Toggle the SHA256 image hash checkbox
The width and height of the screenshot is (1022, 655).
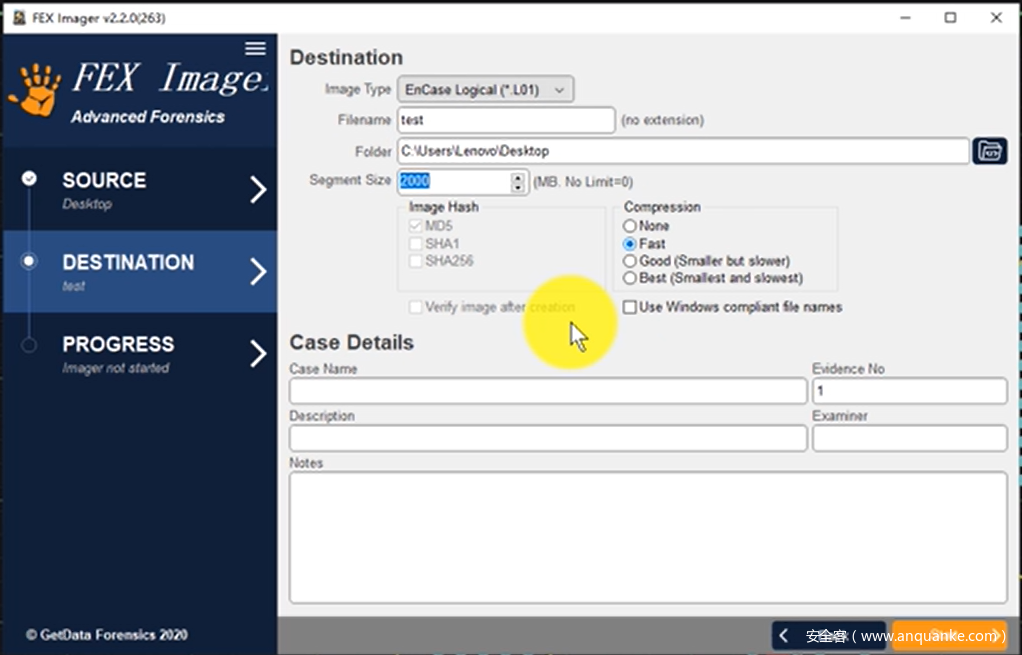[415, 261]
